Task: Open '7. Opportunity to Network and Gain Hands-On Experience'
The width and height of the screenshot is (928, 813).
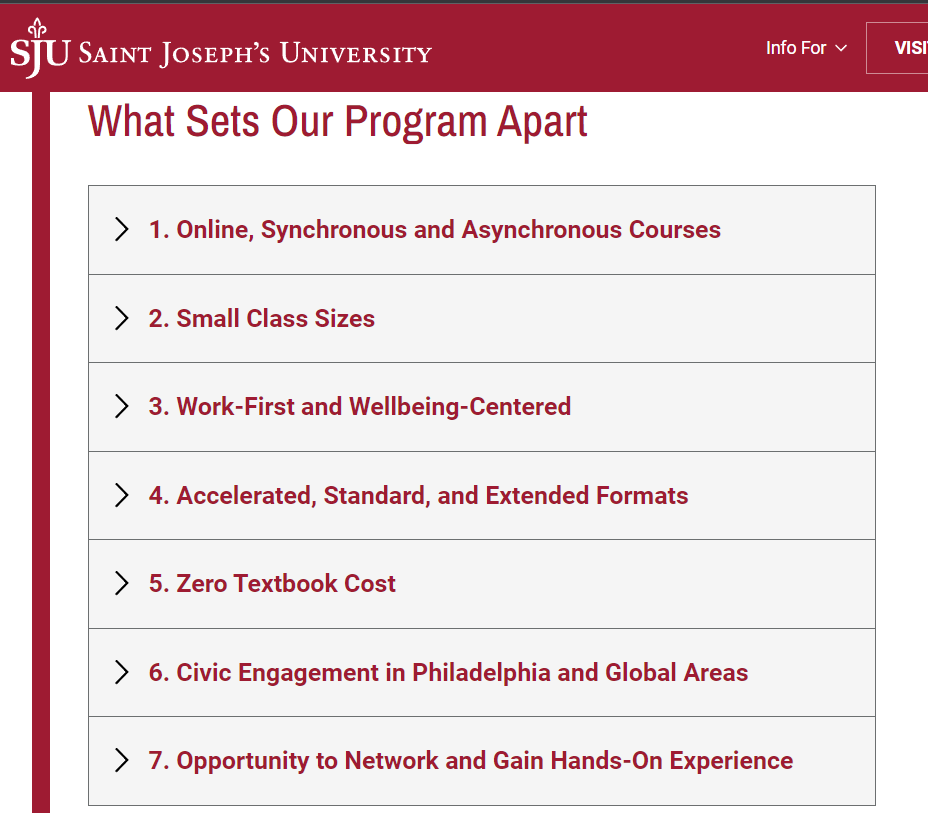Action: click(482, 761)
